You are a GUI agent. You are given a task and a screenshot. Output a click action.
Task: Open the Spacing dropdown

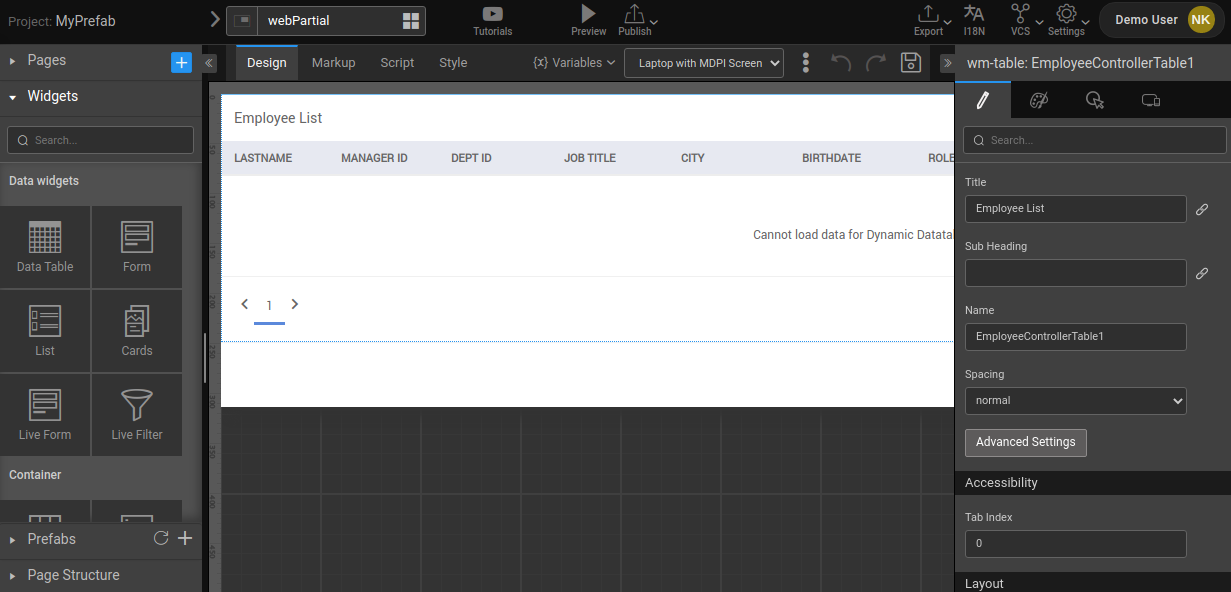pos(1075,400)
